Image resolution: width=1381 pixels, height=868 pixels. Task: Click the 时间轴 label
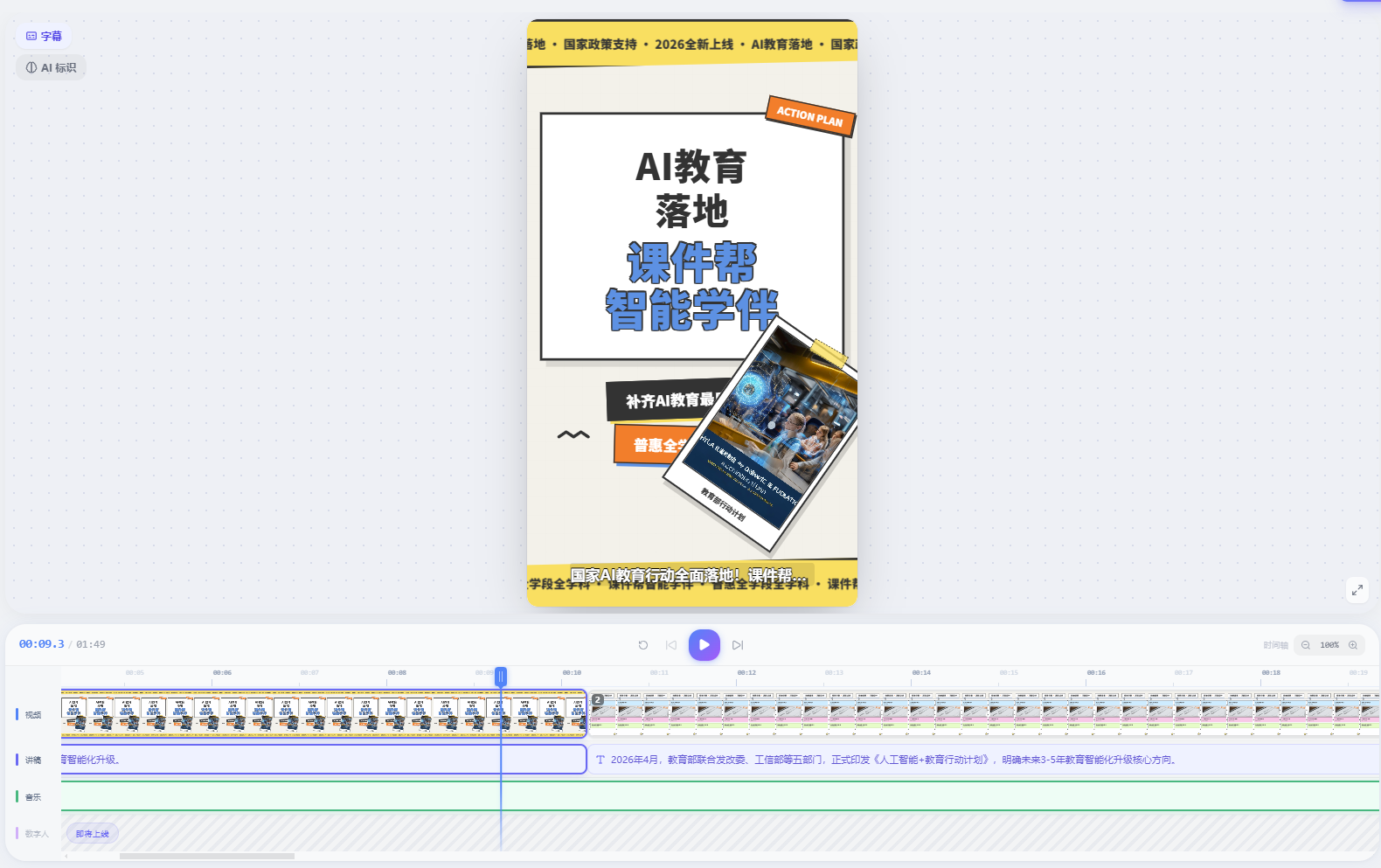click(x=1275, y=645)
